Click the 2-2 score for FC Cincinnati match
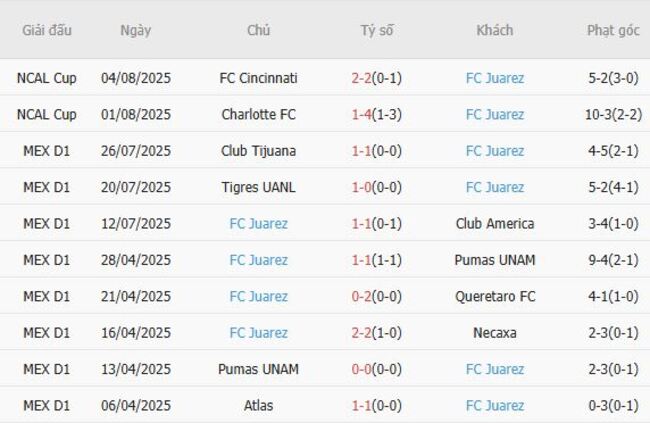This screenshot has height=423, width=650. (x=363, y=78)
